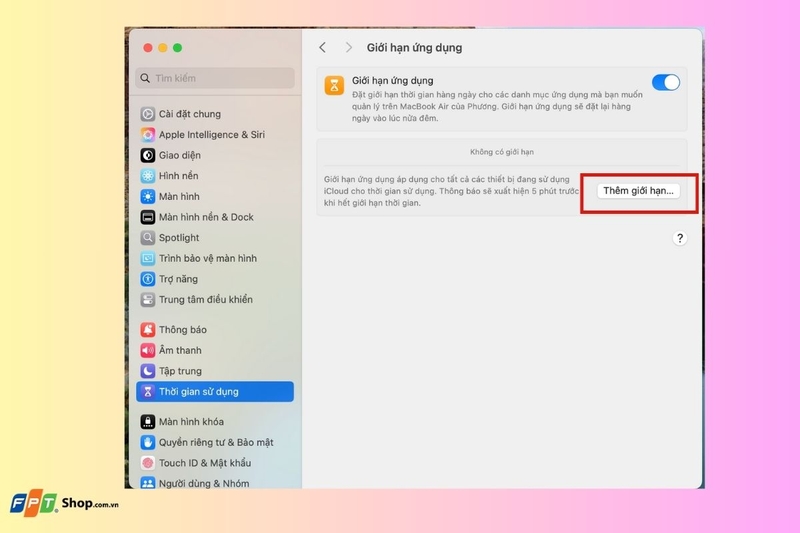This screenshot has height=533, width=800.
Task: Click the Người dùng & Nhóm people icon
Action: pyautogui.click(x=147, y=483)
